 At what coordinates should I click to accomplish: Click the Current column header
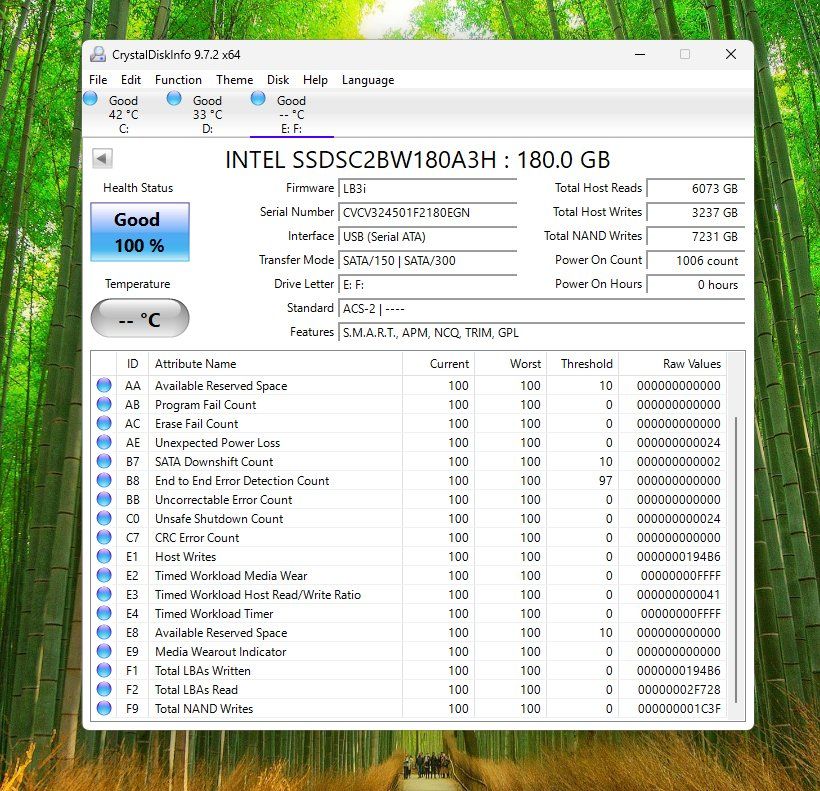click(x=438, y=364)
